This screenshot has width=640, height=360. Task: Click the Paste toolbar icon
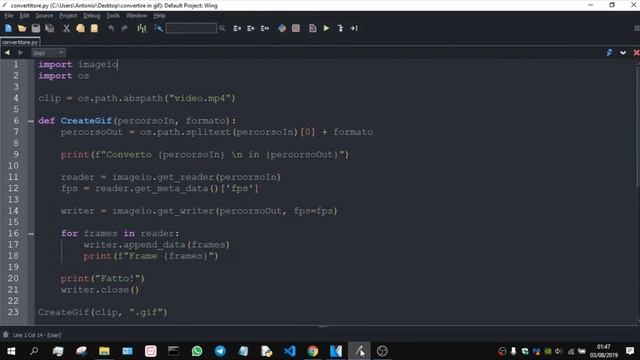[94, 28]
